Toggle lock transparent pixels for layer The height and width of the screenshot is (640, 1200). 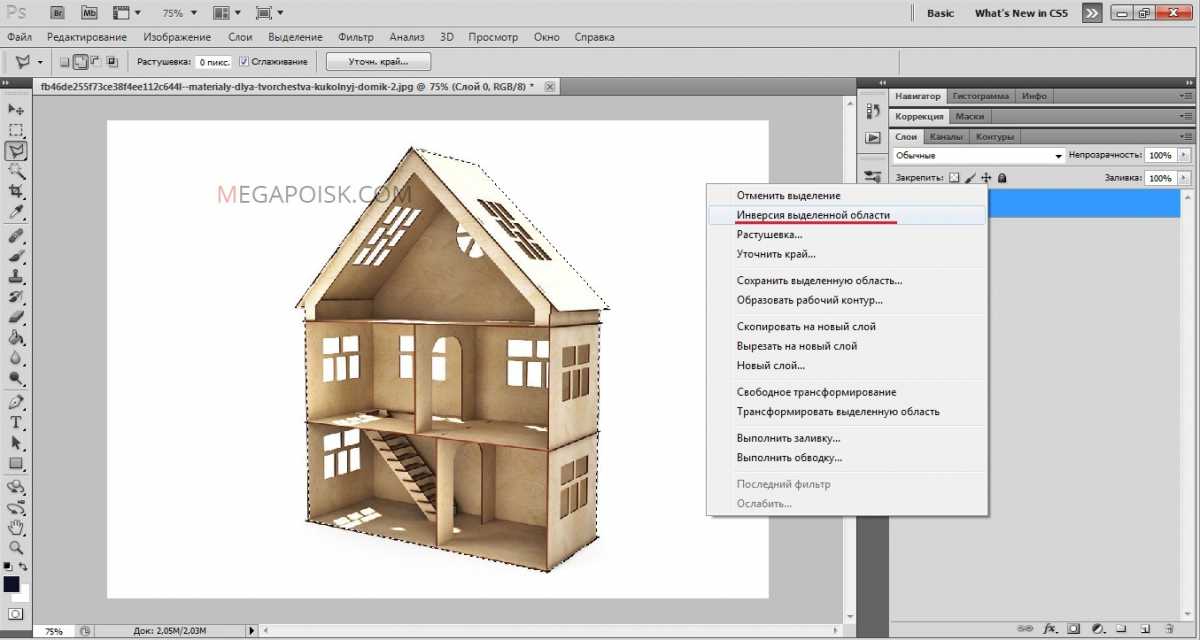(953, 178)
